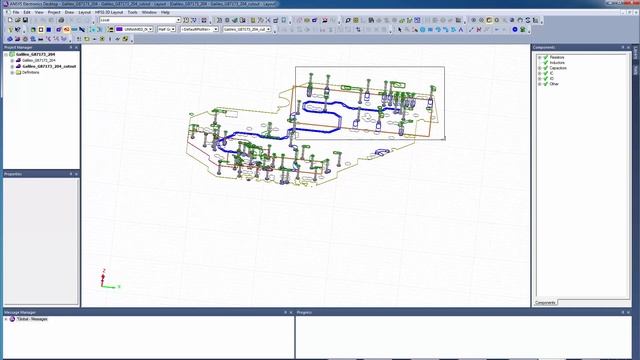The height and width of the screenshot is (360, 640).
Task: Toggle the Resistors checkmark in Components
Action: [546, 58]
